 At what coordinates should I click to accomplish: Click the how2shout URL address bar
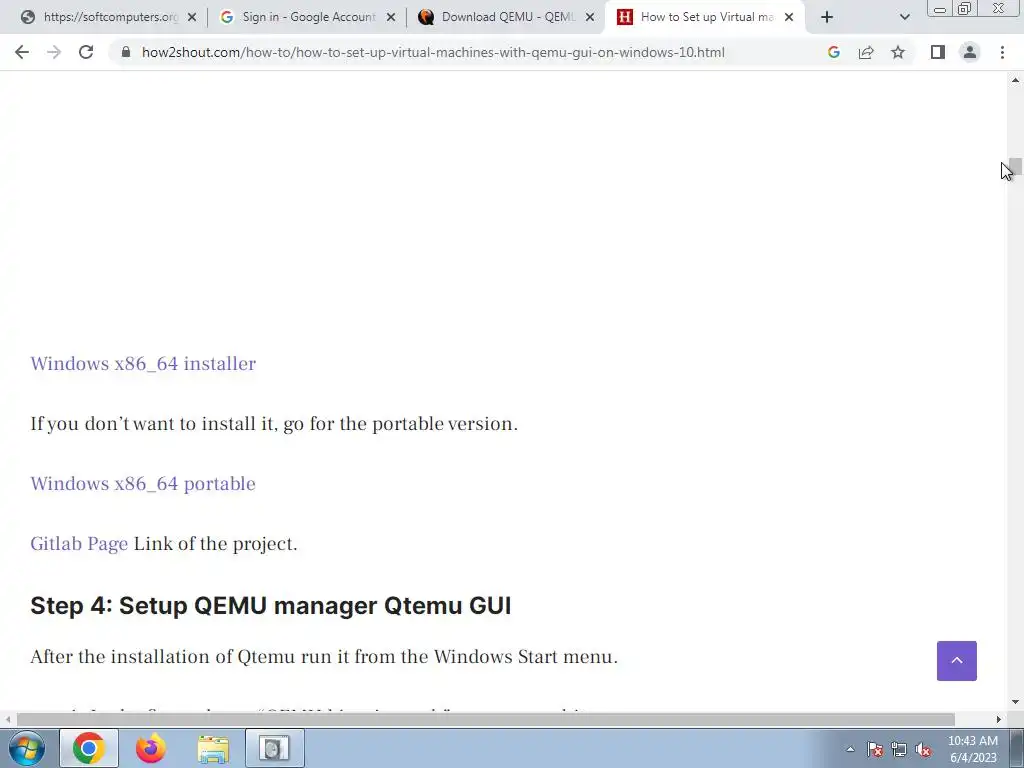point(433,52)
